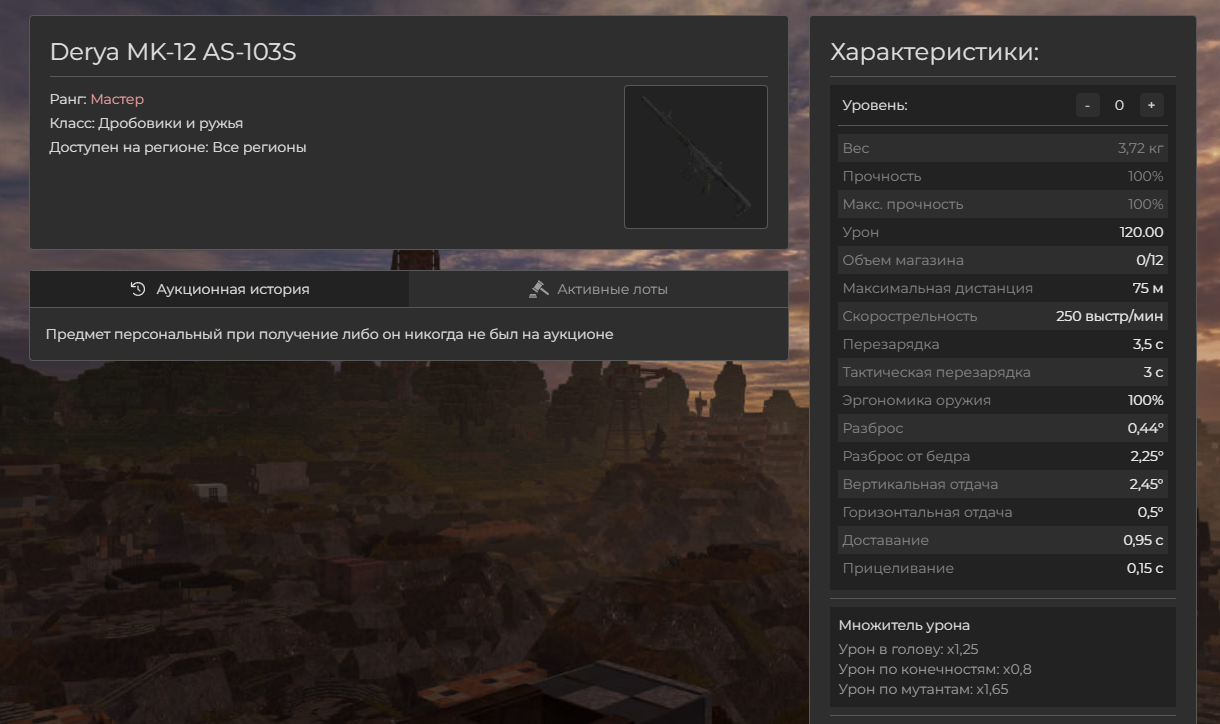This screenshot has width=1220, height=724.
Task: Open the Аукционная история tab
Action: 220,289
